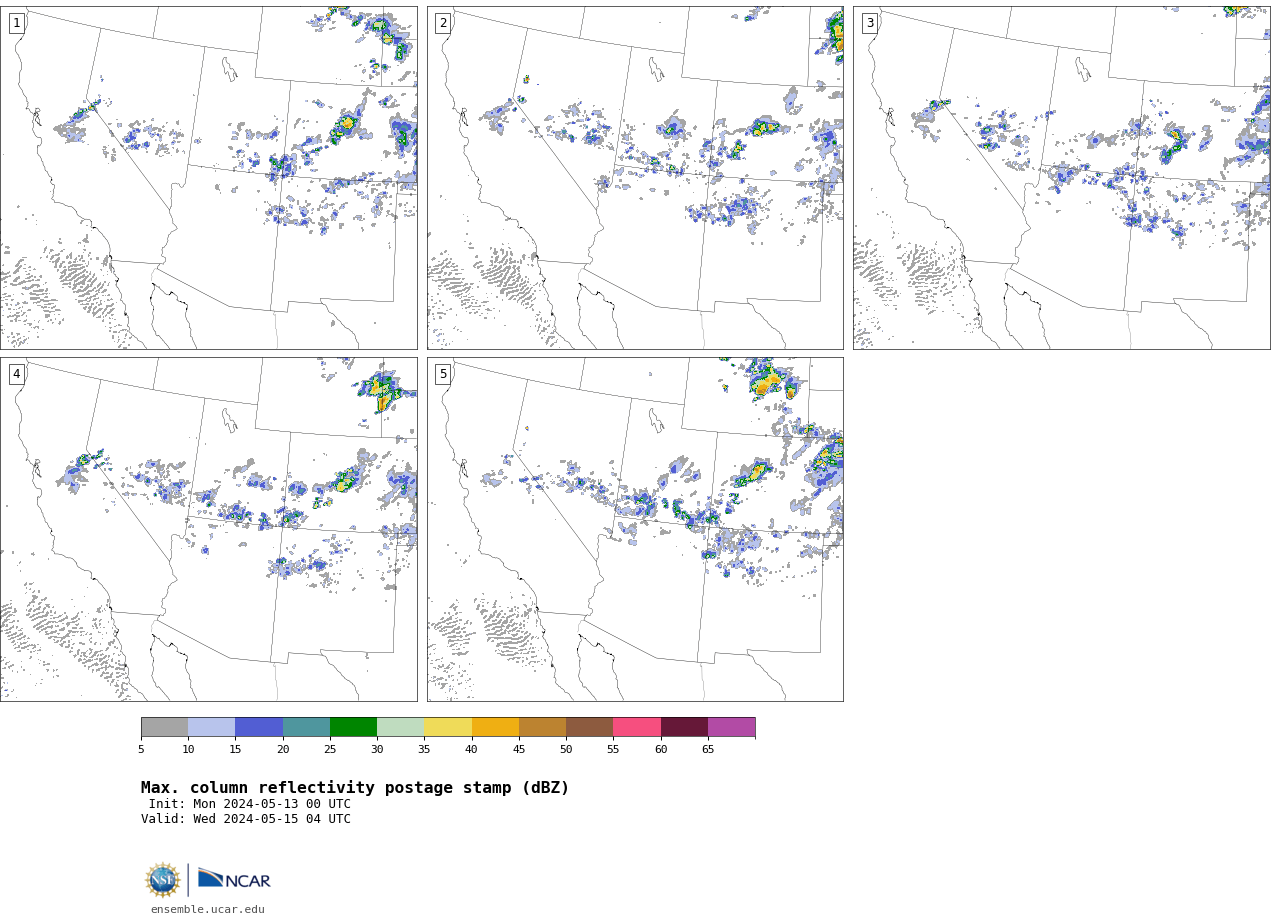Click the panel number label 1
Viewport: 1280px width, 920px height.
[16, 23]
